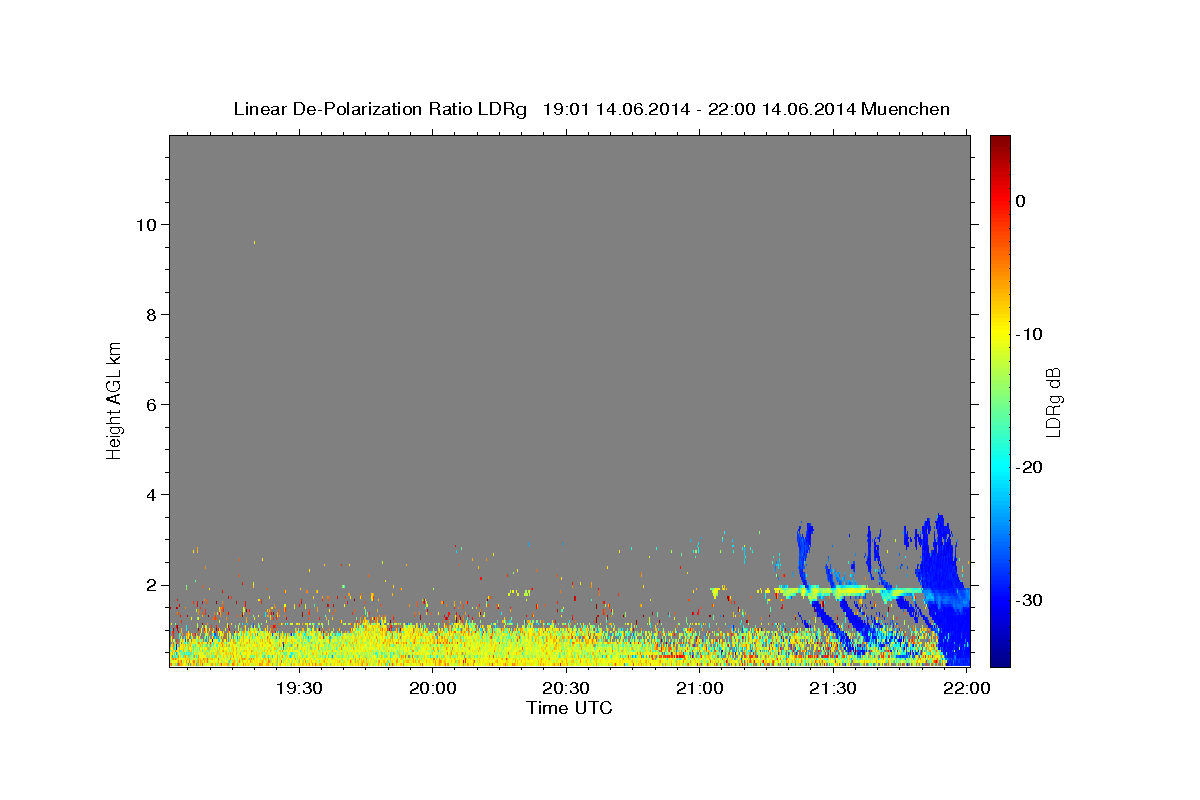Click the colorbar tick label 0
Screen dimensions: 1200x800
point(1021,201)
